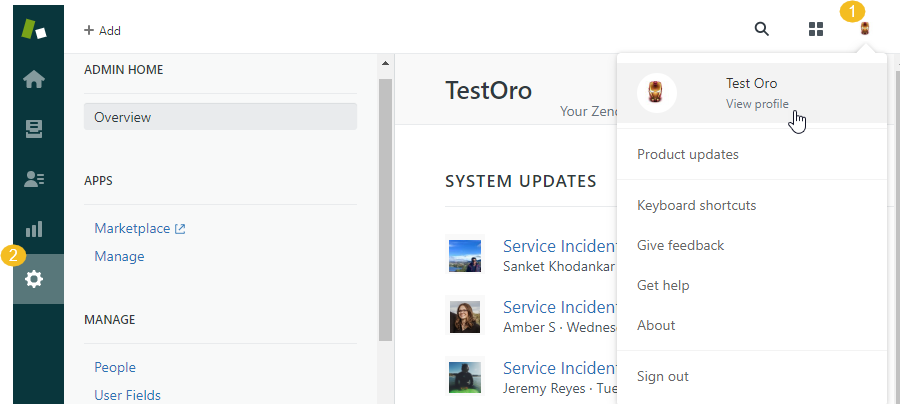Open the Reporting bar chart icon
This screenshot has height=404, width=900.
pos(33,229)
